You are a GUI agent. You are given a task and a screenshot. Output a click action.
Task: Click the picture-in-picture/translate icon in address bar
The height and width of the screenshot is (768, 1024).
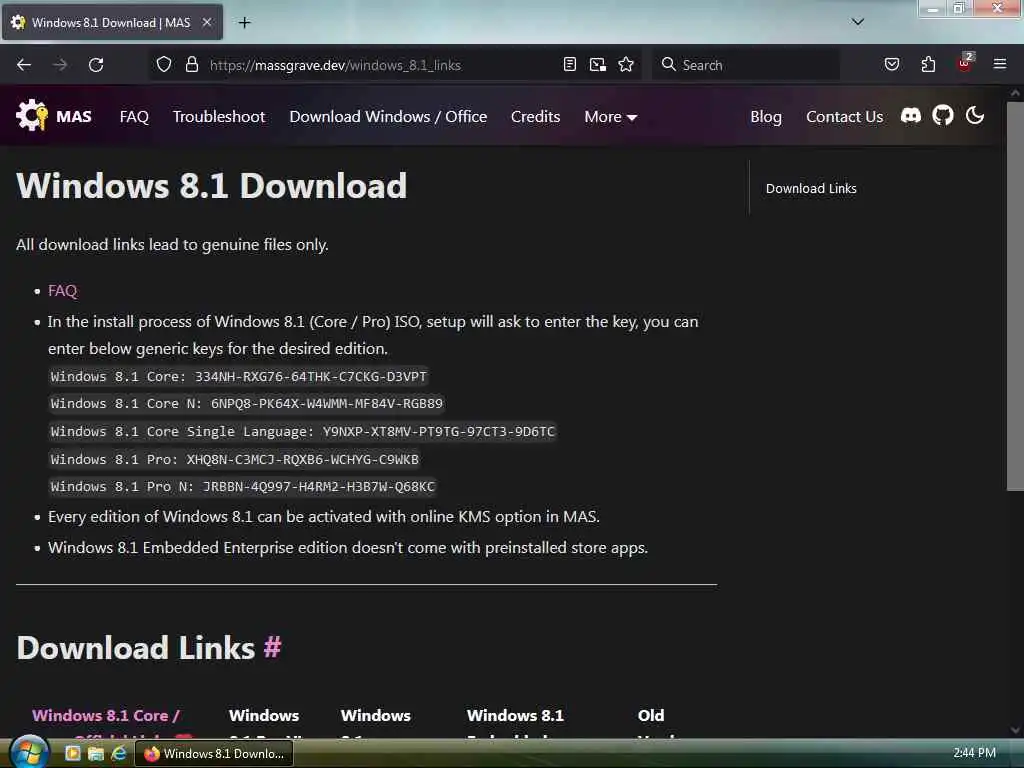(x=598, y=65)
